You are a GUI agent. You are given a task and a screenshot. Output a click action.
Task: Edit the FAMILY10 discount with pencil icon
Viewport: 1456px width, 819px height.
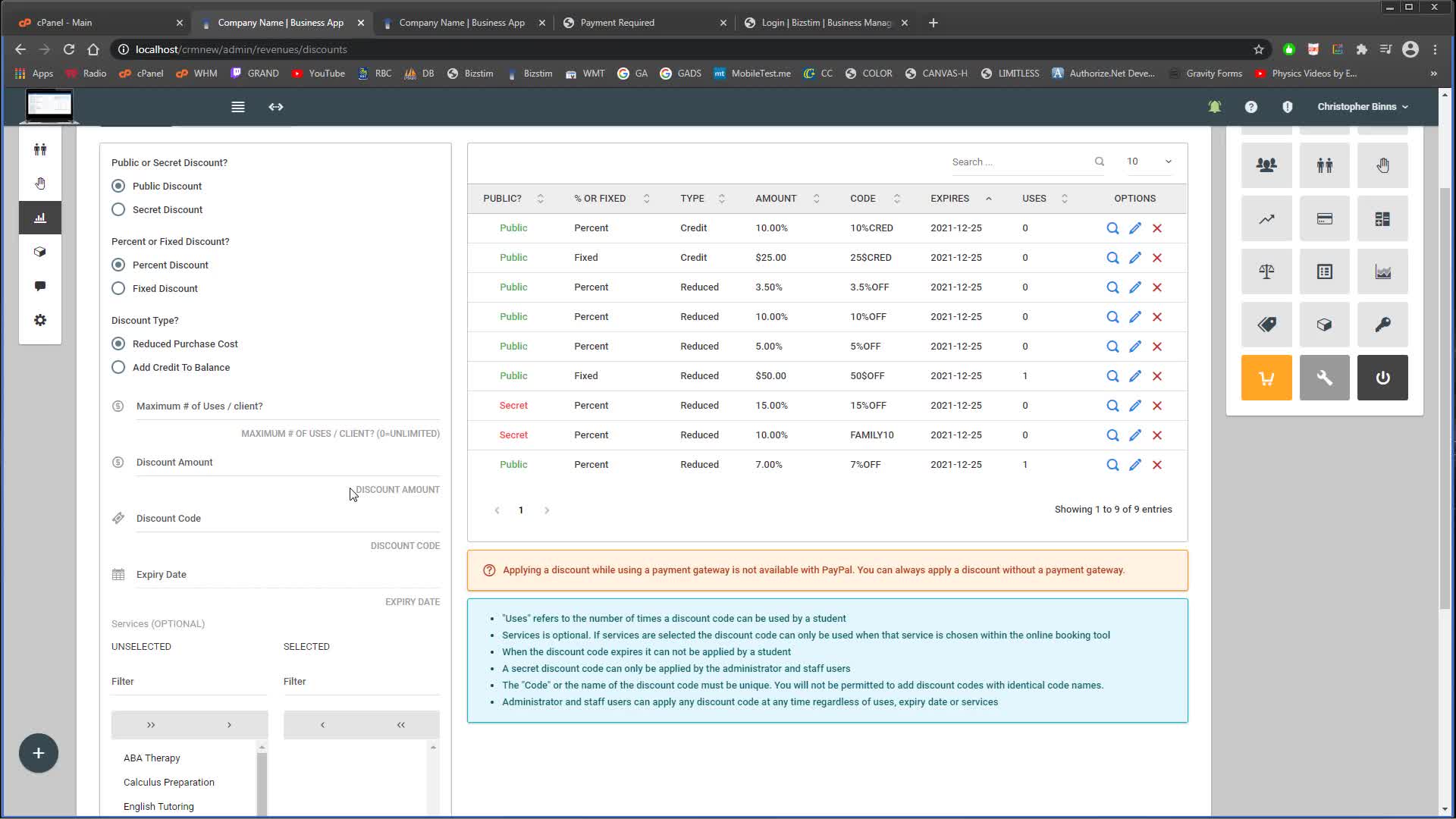[1134, 435]
